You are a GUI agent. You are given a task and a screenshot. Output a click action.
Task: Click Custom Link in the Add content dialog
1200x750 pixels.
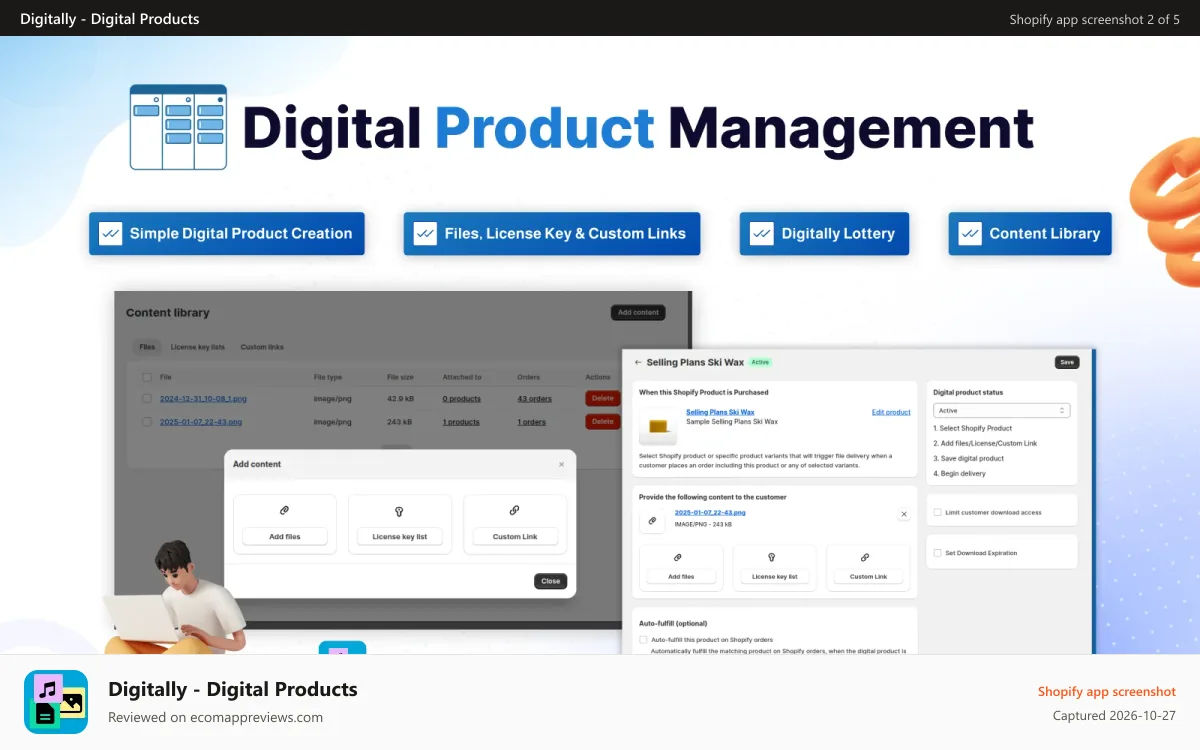515,537
